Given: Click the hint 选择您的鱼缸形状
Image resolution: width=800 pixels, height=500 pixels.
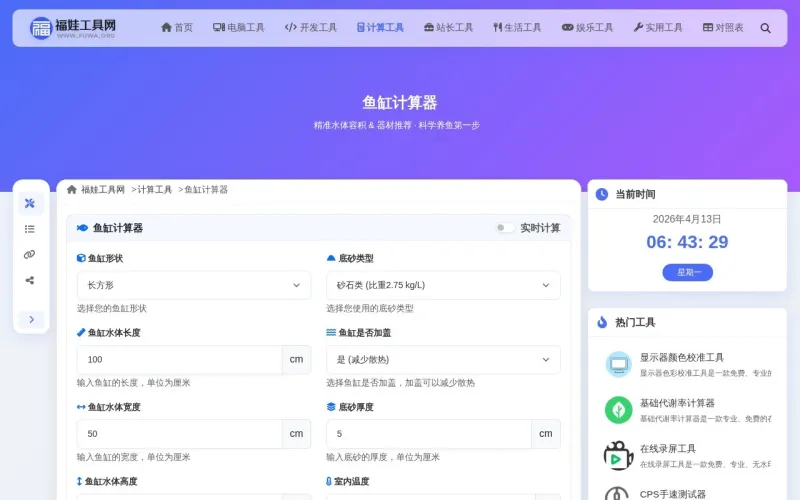Looking at the screenshot, I should (x=112, y=308).
